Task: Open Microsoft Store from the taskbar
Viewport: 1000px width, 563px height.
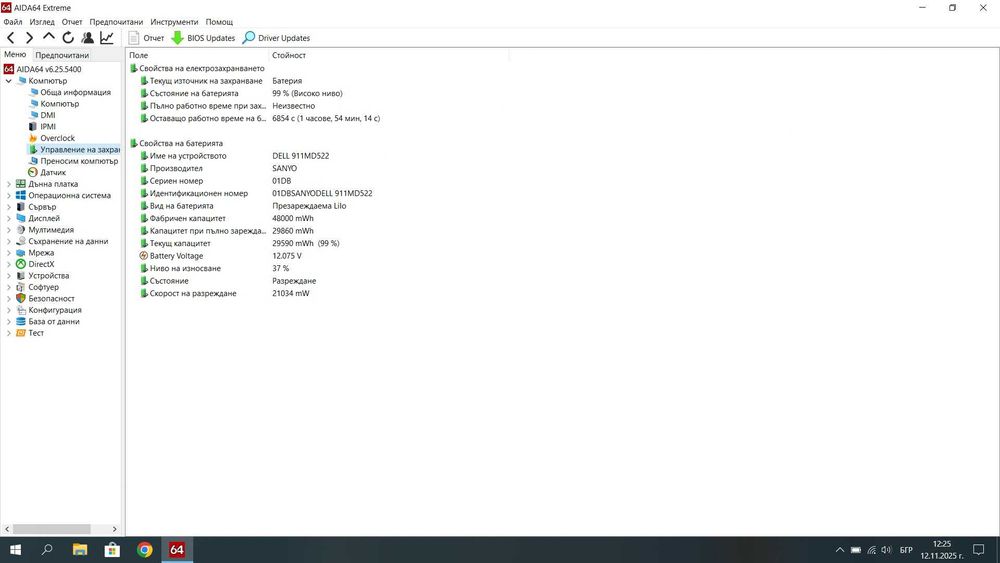Action: (x=112, y=550)
